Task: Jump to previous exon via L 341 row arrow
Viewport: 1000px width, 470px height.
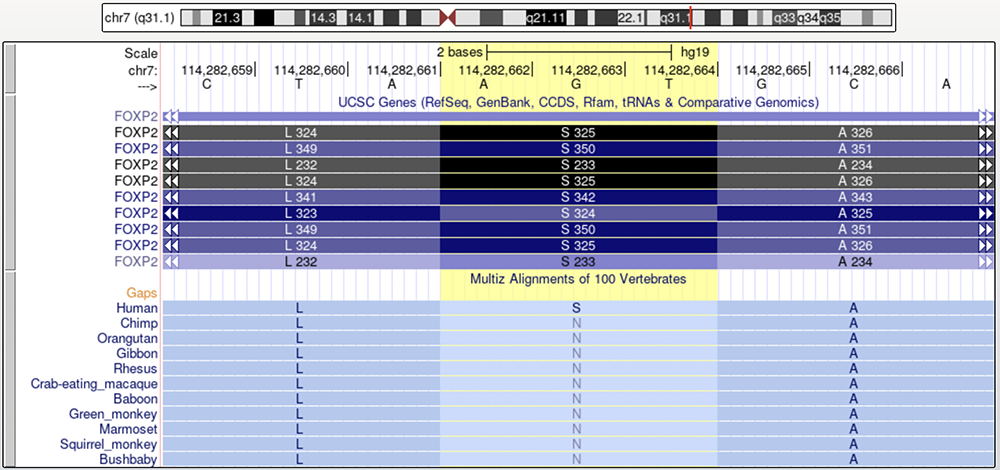Action: (171, 197)
